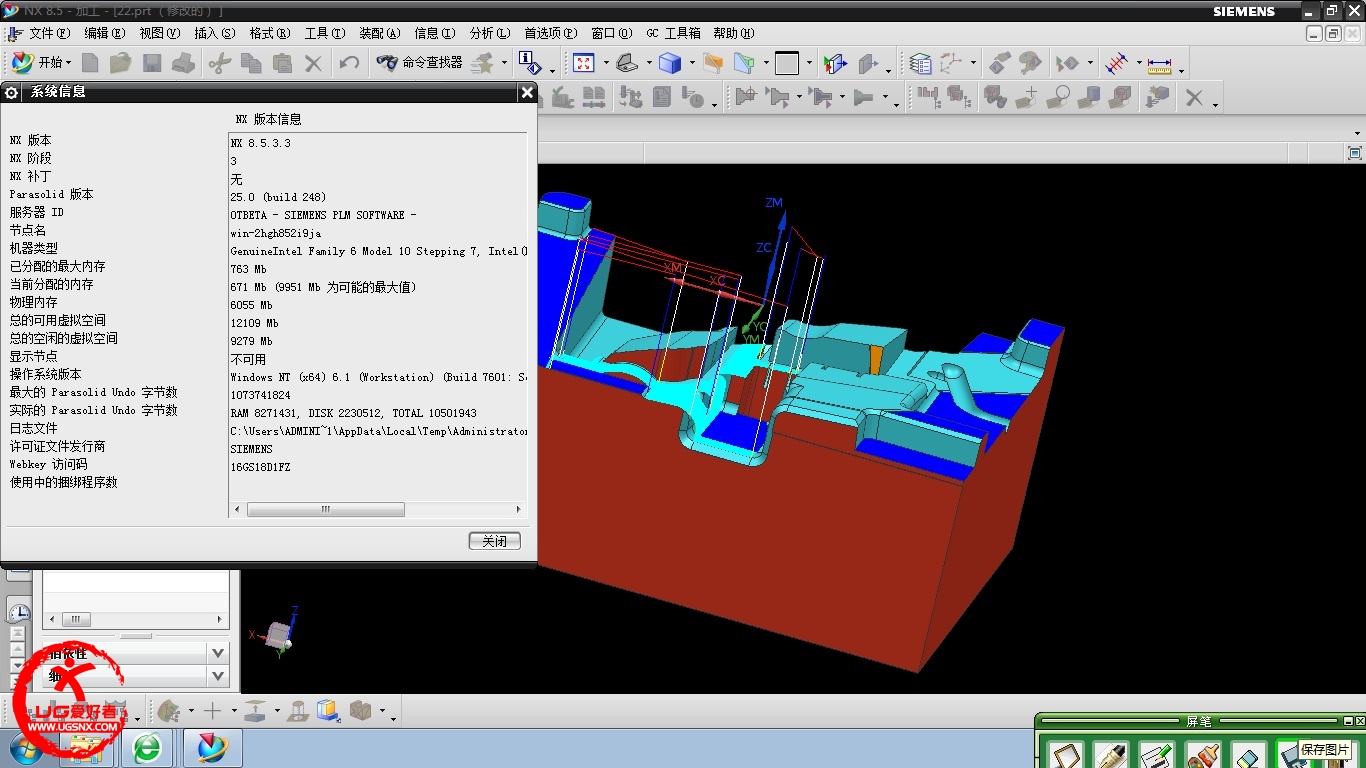Select the NX 8.5.3.3 version value
This screenshot has height=768, width=1366.
tap(261, 143)
